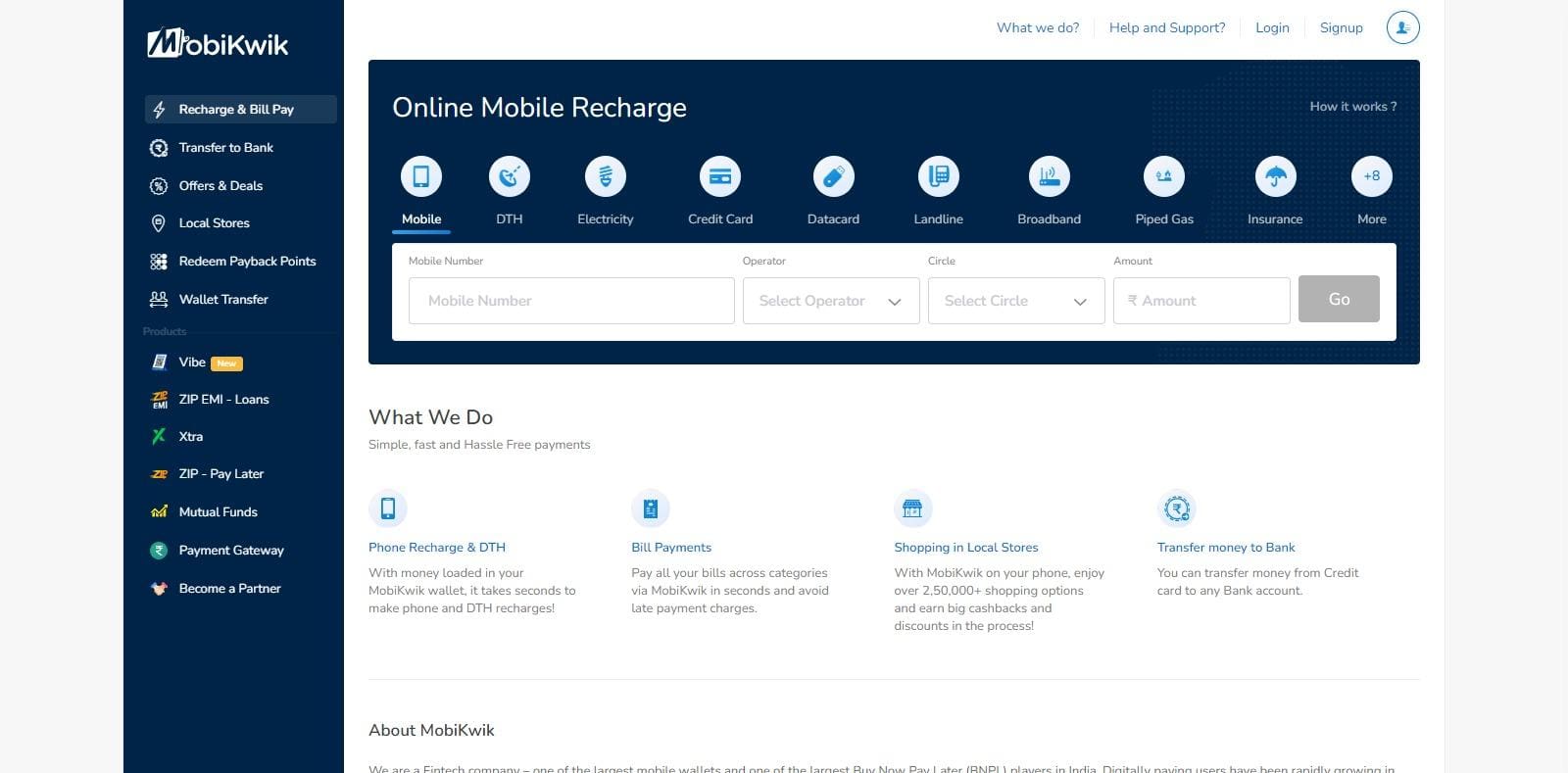Click the Login link

1272,27
